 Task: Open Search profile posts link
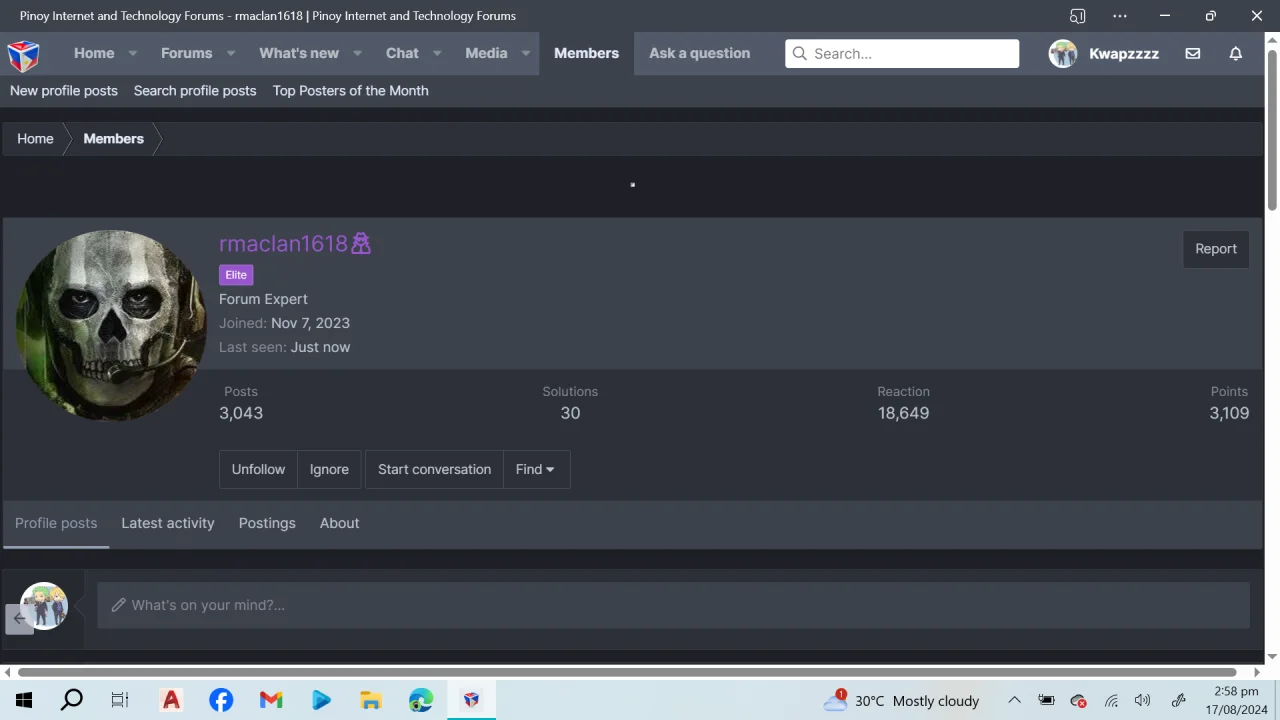[x=195, y=91]
